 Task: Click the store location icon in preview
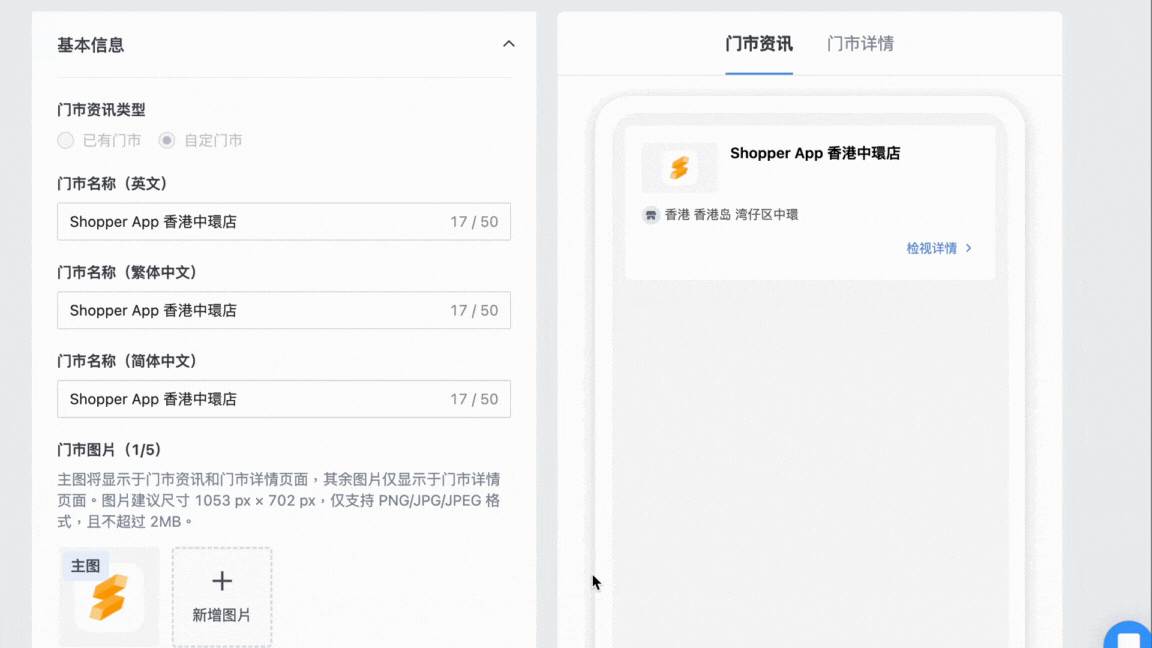[650, 215]
